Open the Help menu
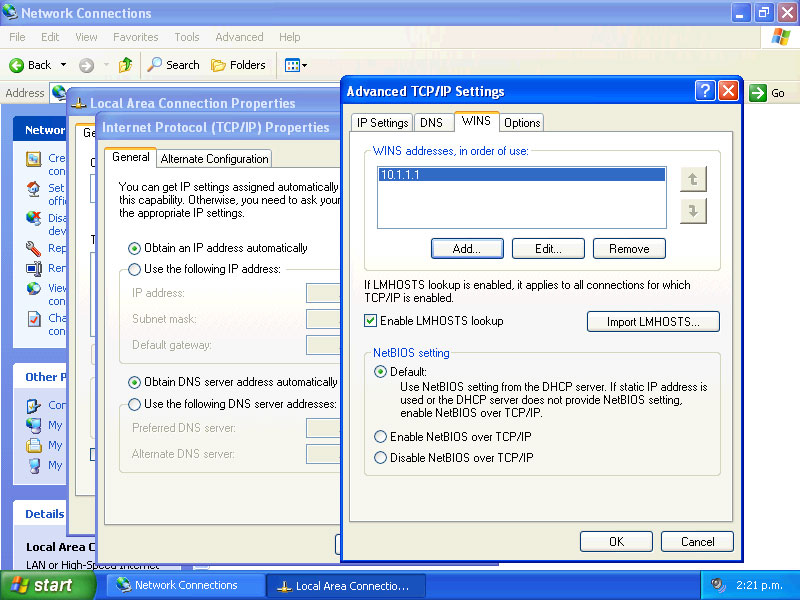800x600 pixels. [x=289, y=37]
